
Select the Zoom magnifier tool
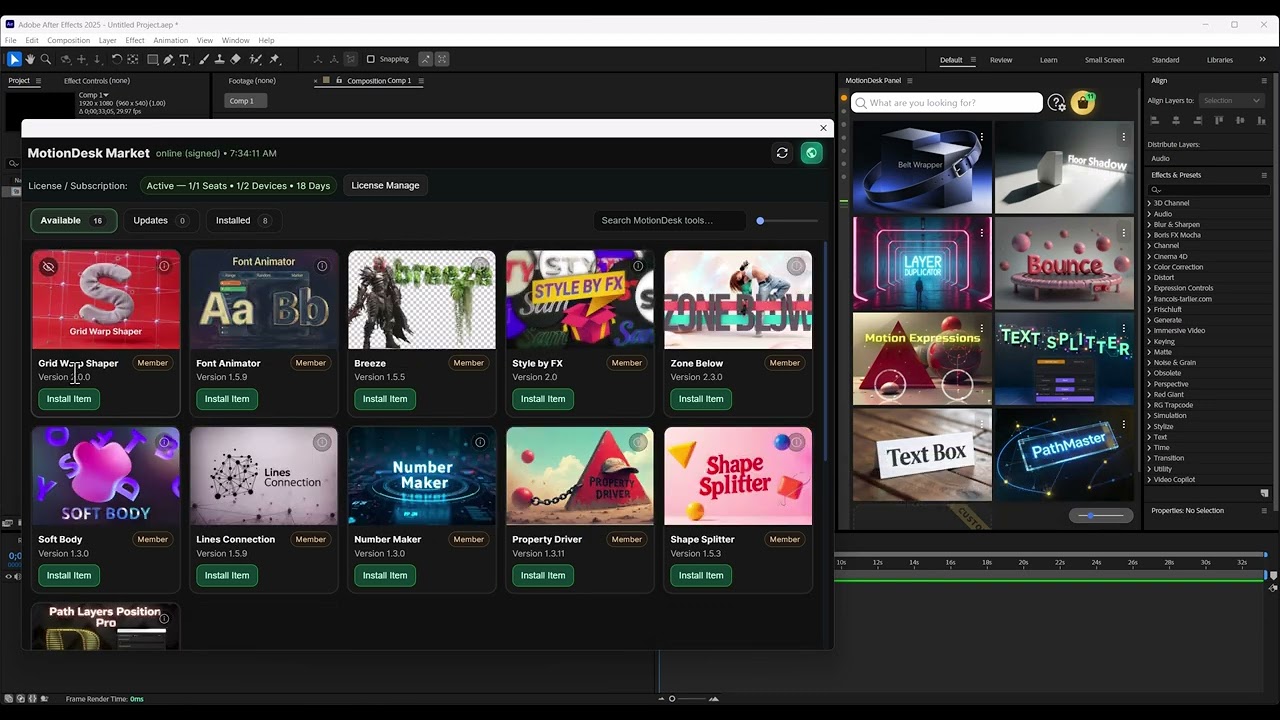pos(46,59)
